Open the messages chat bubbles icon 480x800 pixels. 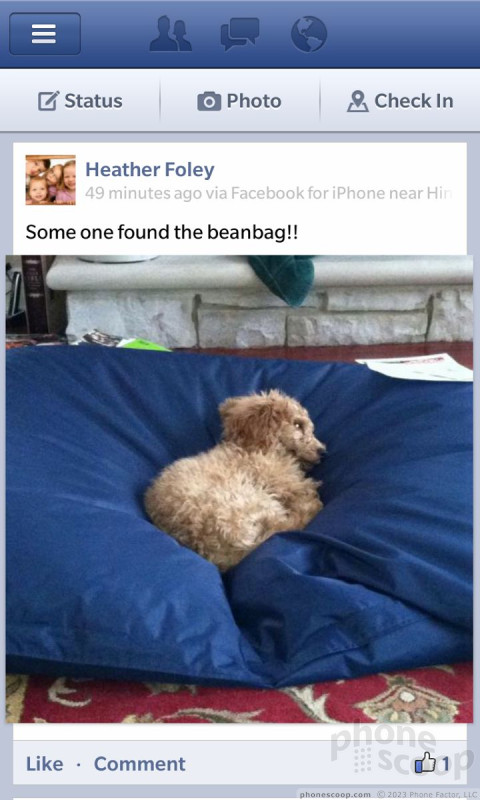(x=240, y=34)
